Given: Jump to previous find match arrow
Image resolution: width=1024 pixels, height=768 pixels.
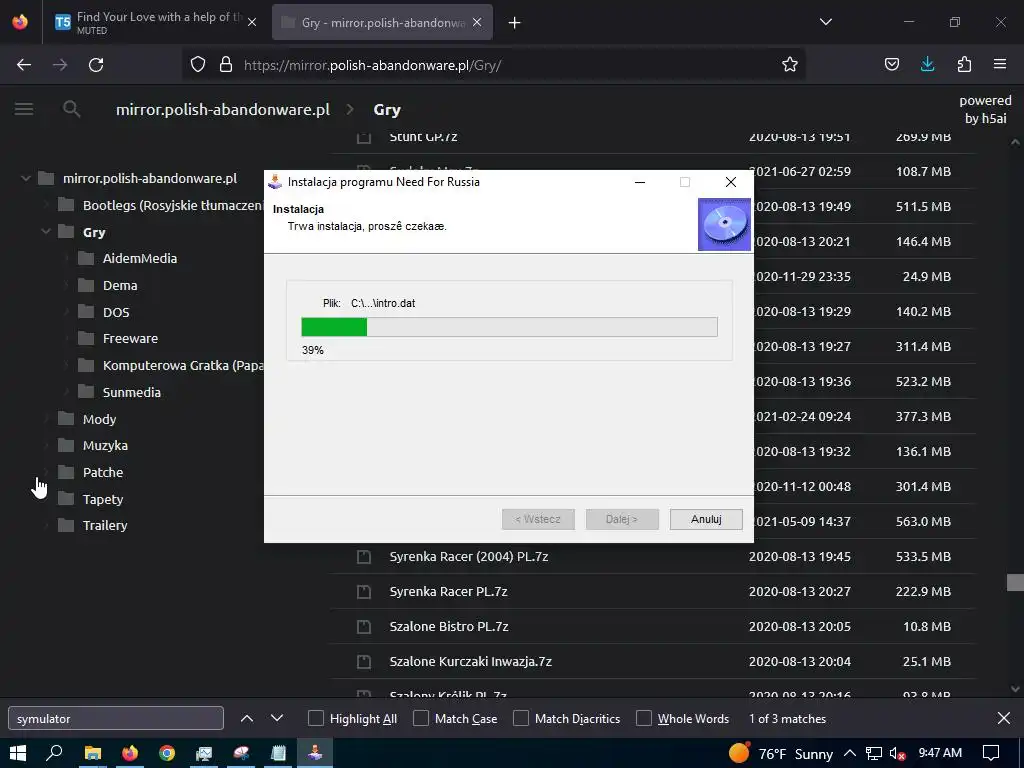Looking at the screenshot, I should [247, 718].
